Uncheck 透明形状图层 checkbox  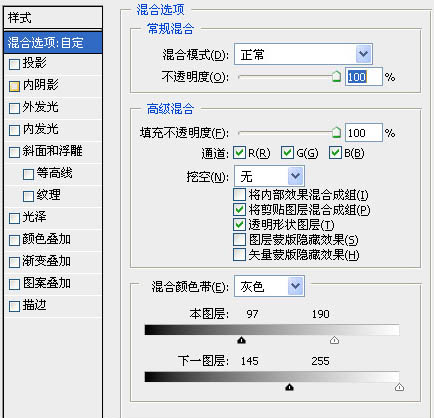tap(239, 224)
